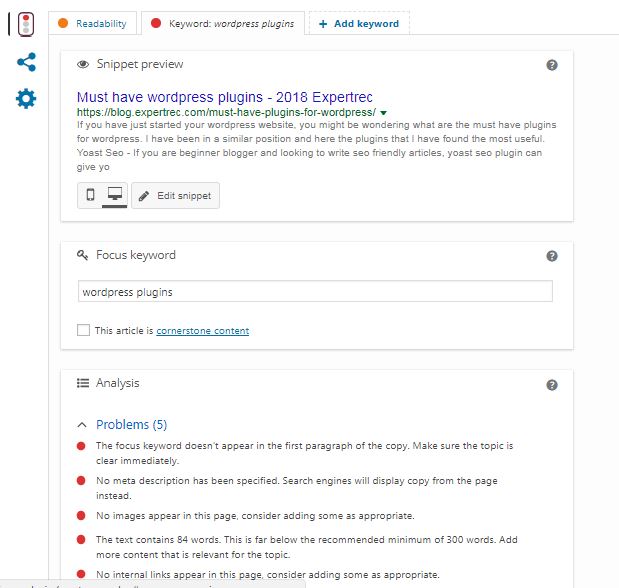This screenshot has height=588, width=619.
Task: Click the Snippet preview heading
Action: click(140, 64)
